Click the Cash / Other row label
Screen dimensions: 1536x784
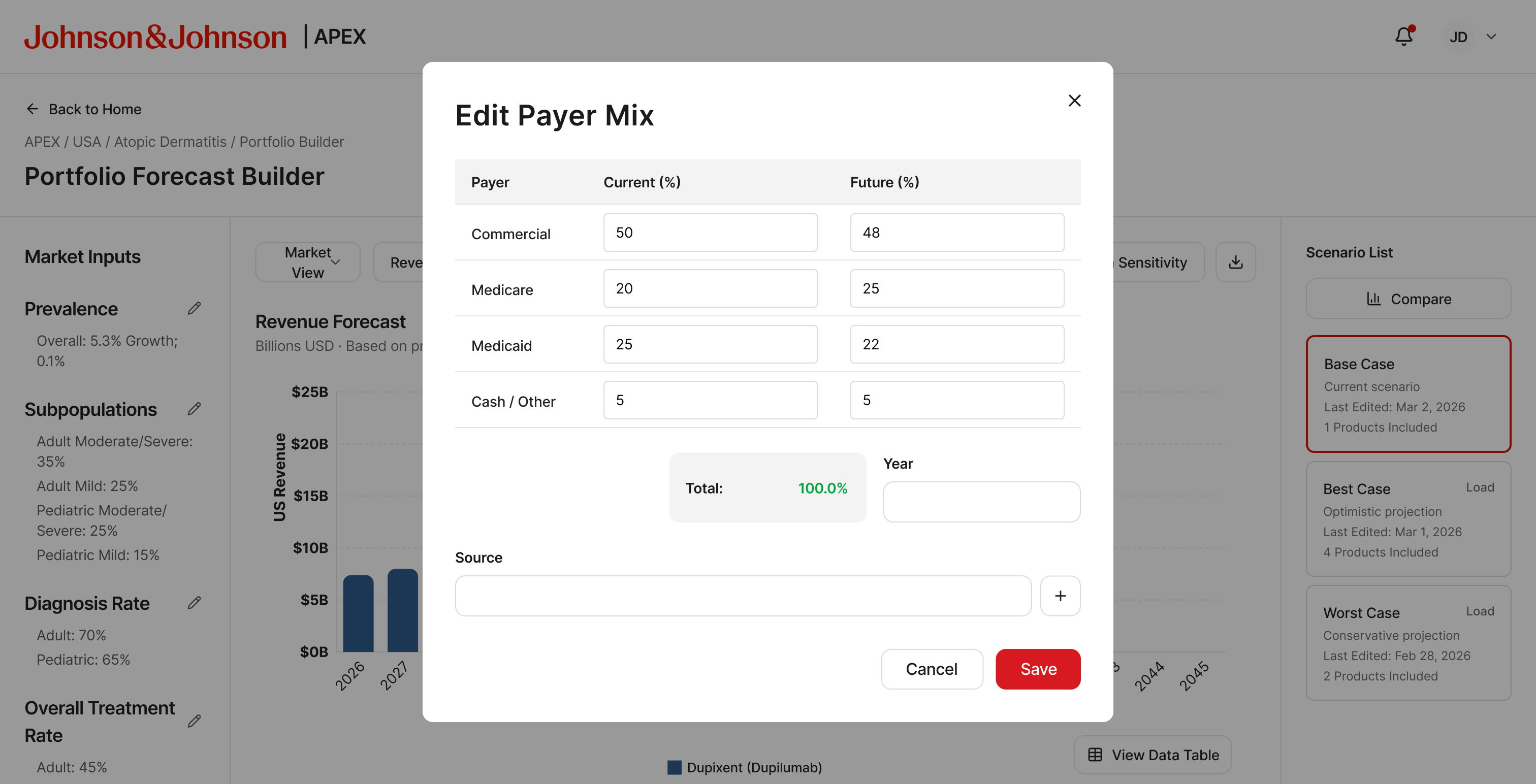514,401
